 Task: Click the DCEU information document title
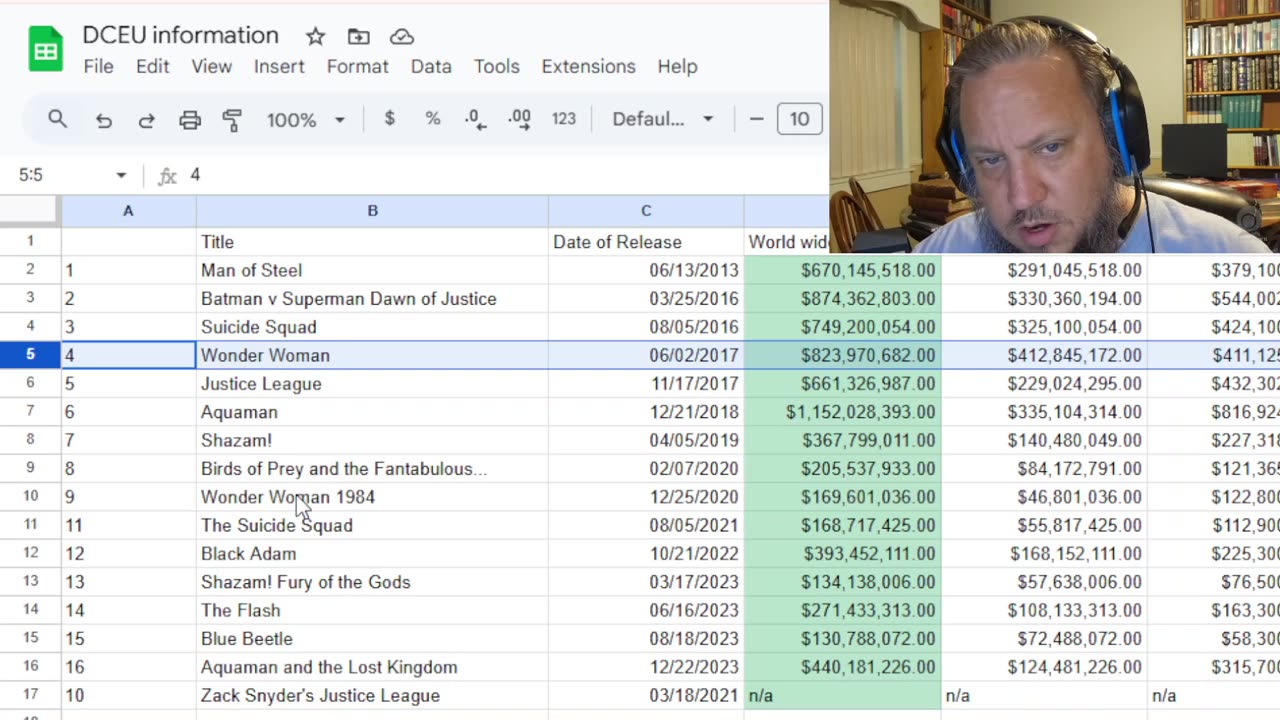[x=180, y=35]
